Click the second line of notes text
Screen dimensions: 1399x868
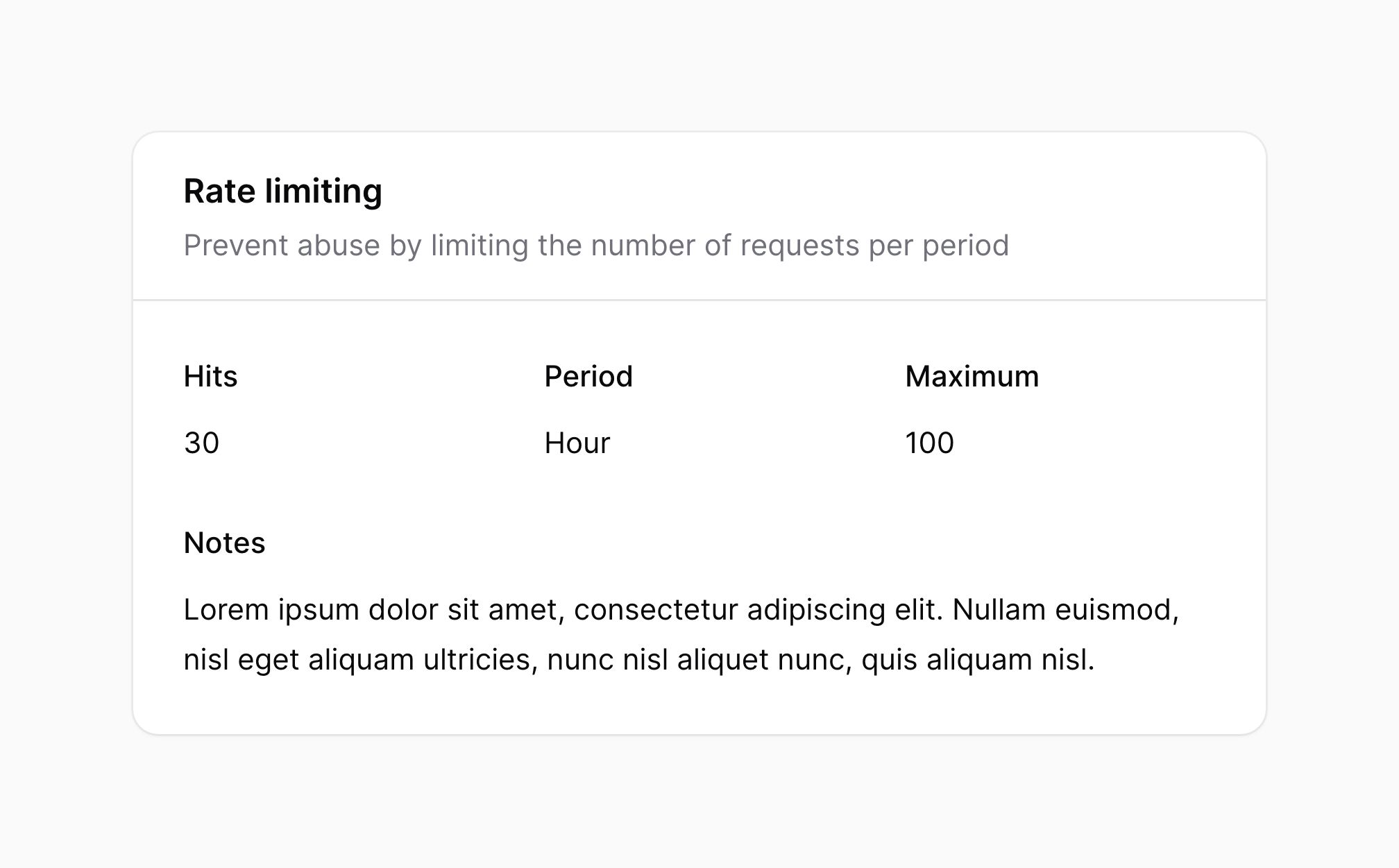tap(639, 661)
